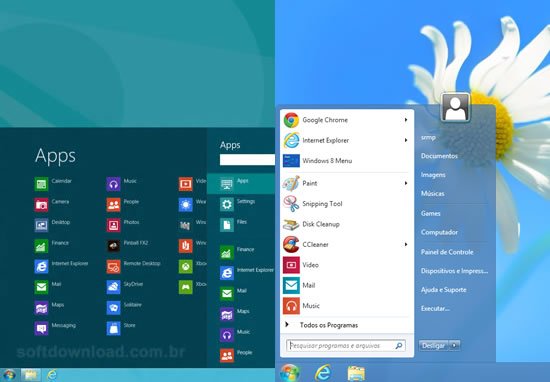Launch the Snipping Tool

[x=345, y=203]
